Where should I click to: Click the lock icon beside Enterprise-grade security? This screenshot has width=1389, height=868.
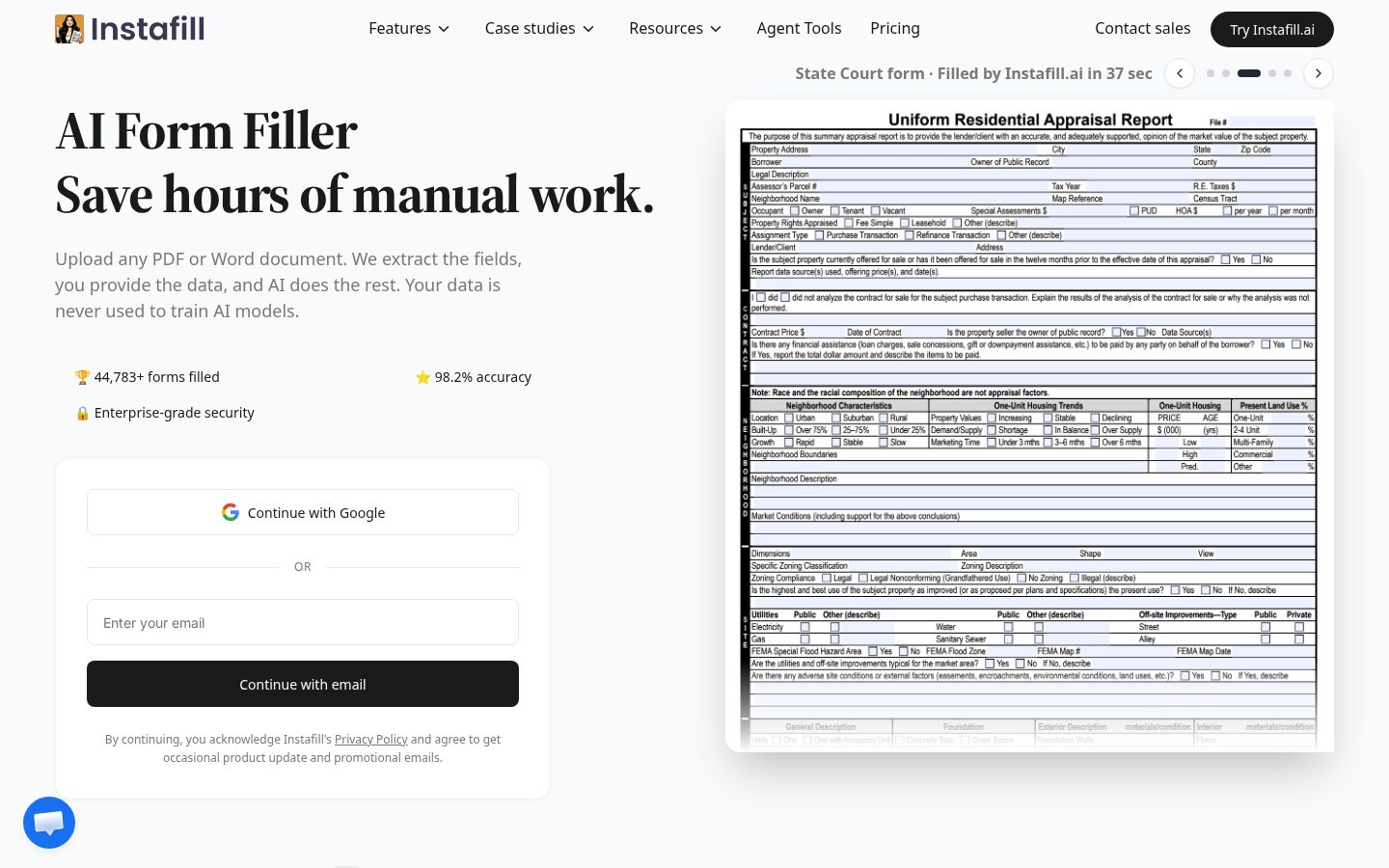(82, 413)
